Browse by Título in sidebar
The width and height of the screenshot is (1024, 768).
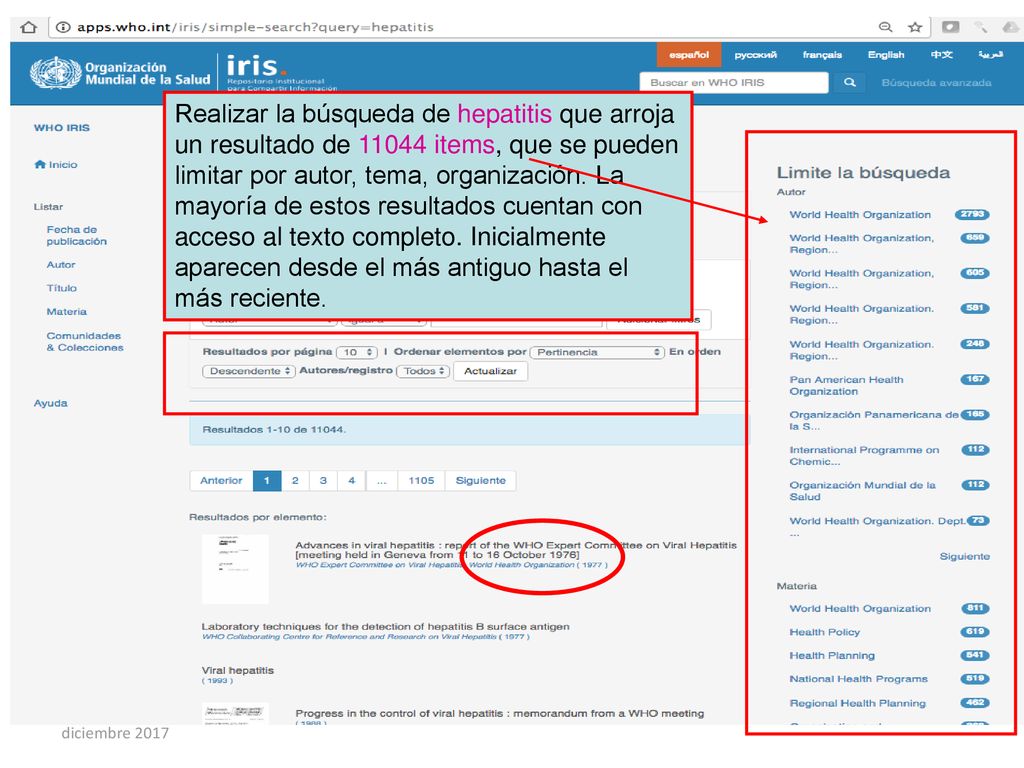tap(61, 288)
